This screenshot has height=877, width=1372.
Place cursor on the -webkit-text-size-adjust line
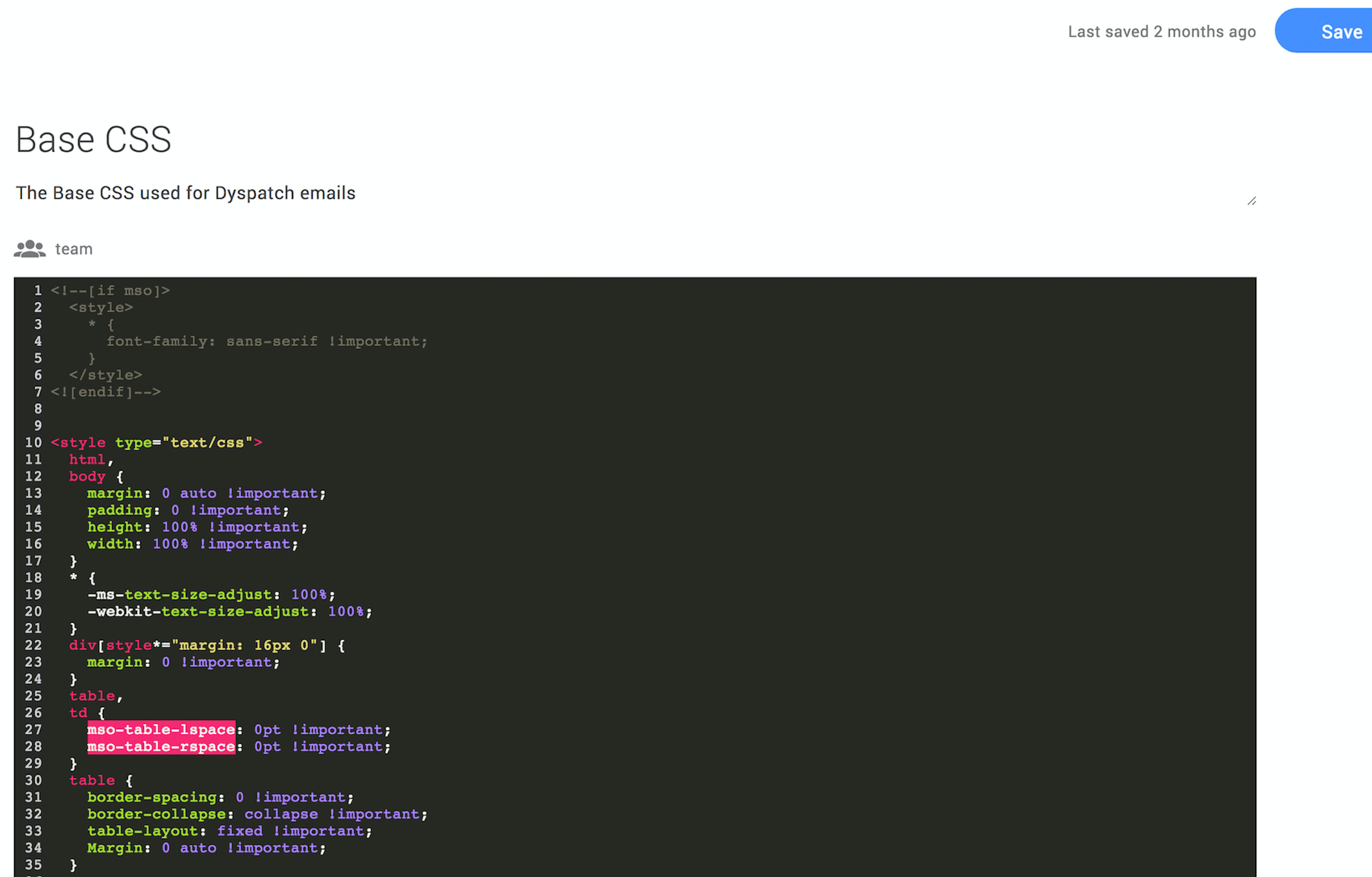click(x=230, y=611)
